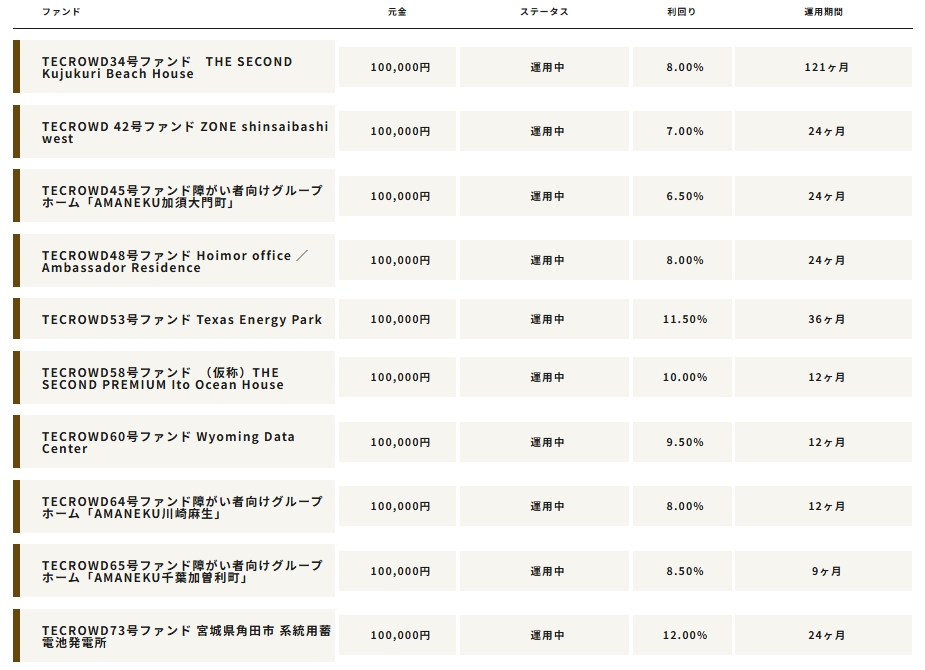Select the 8.00% yield of TECROWD34号ファンド
The height and width of the screenshot is (670, 925).
[x=683, y=67]
